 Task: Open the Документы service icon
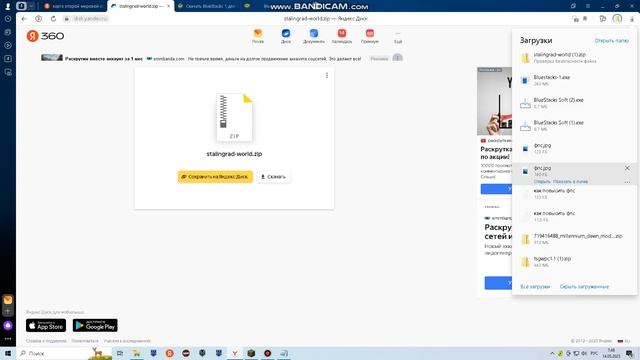(x=313, y=36)
